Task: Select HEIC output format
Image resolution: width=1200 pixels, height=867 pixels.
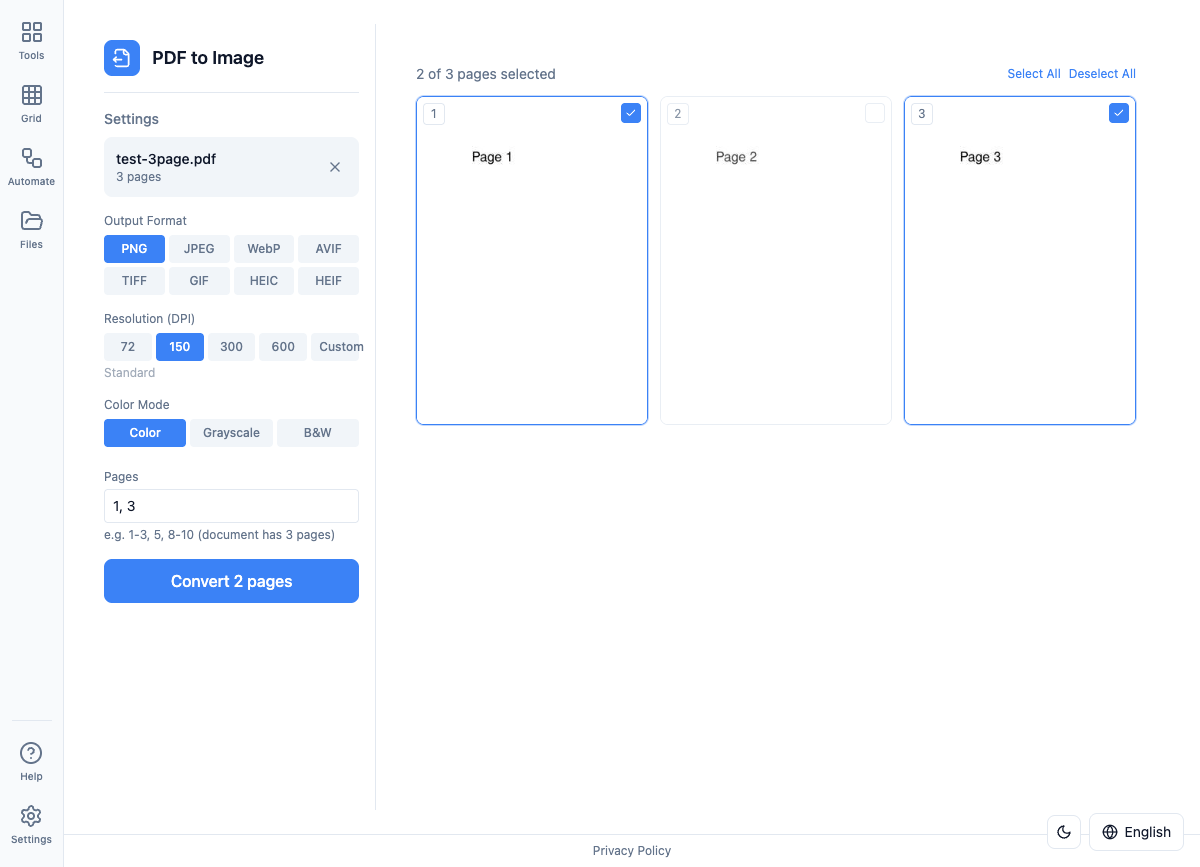Action: [264, 281]
